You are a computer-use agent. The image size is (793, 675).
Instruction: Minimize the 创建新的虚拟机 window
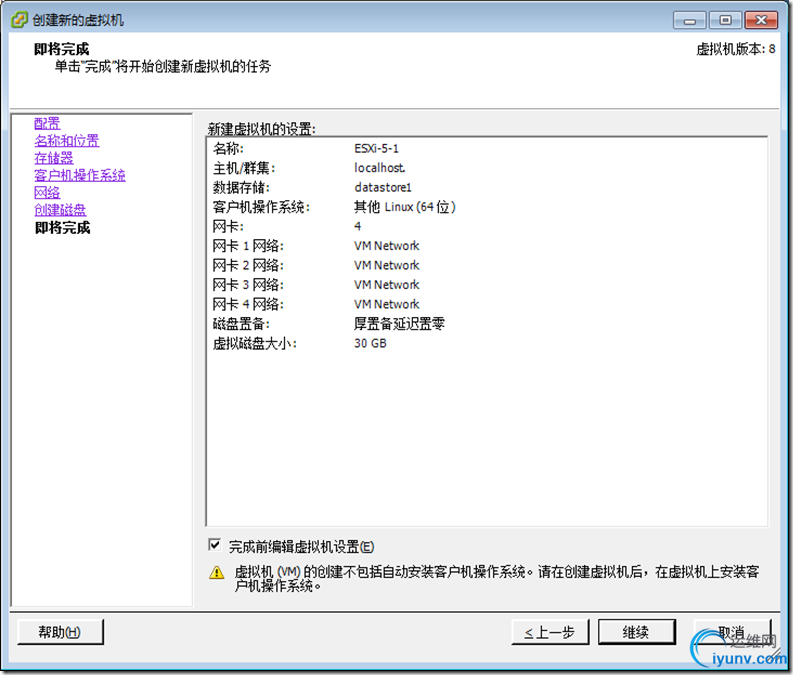pos(689,20)
